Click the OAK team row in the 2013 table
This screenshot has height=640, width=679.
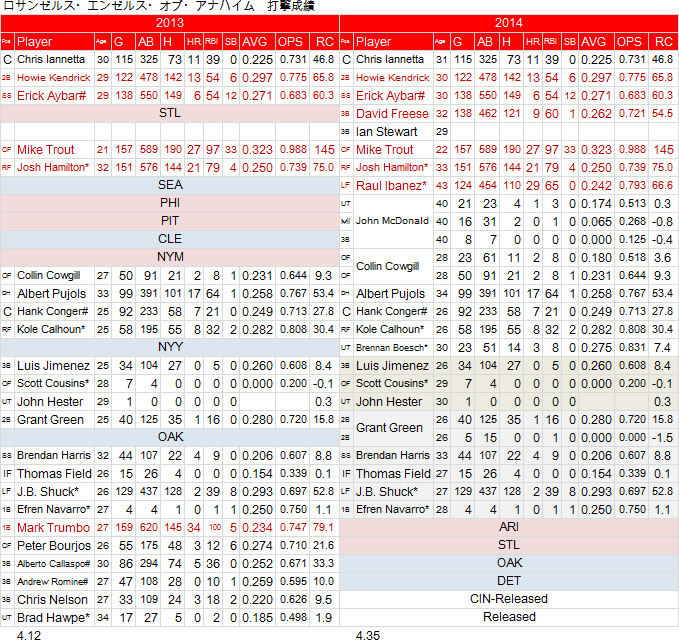click(170, 437)
